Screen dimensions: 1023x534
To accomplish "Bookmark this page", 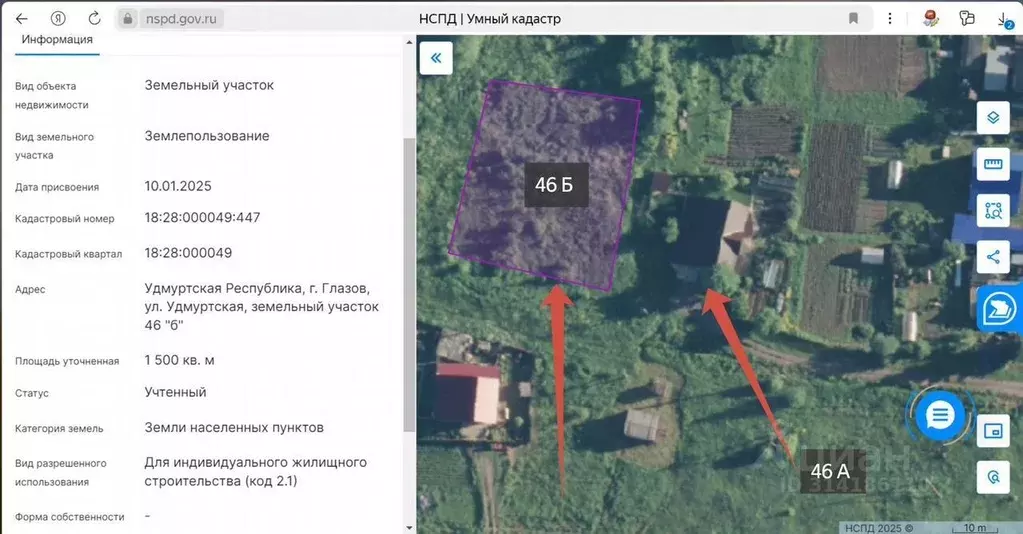I will [853, 18].
